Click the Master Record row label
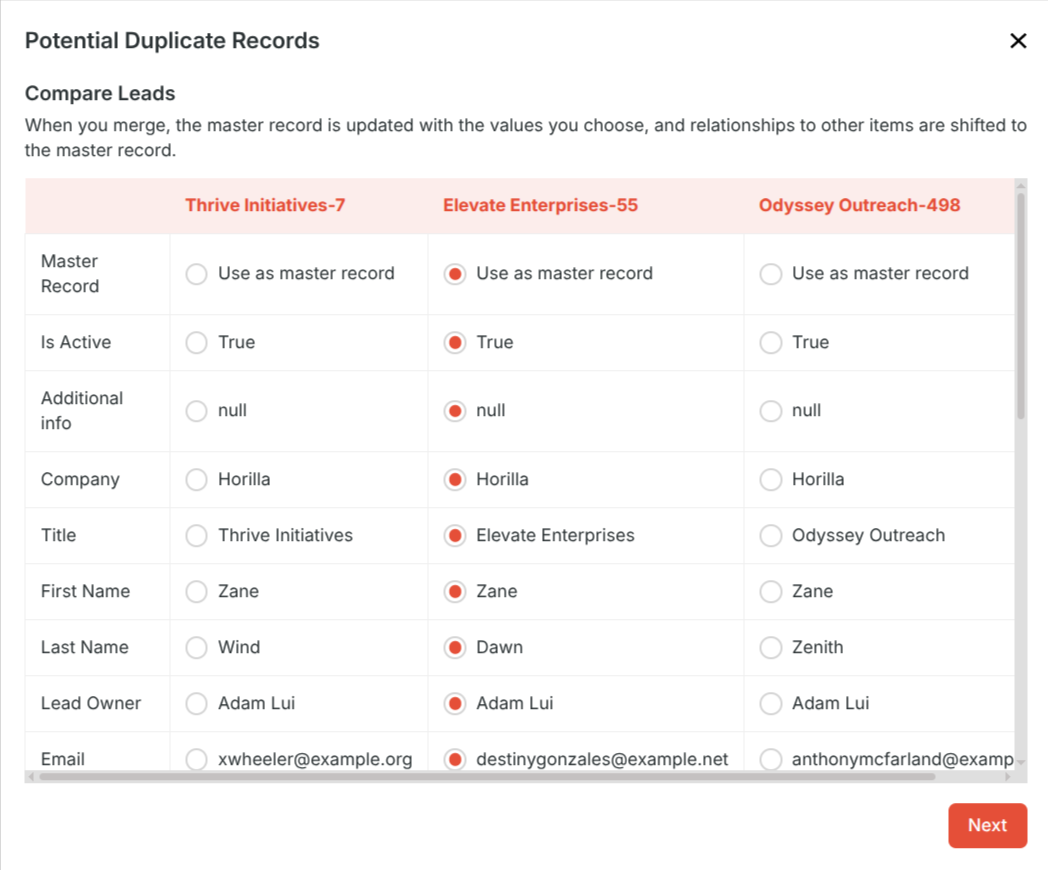Image resolution: width=1048 pixels, height=870 pixels. click(x=70, y=274)
